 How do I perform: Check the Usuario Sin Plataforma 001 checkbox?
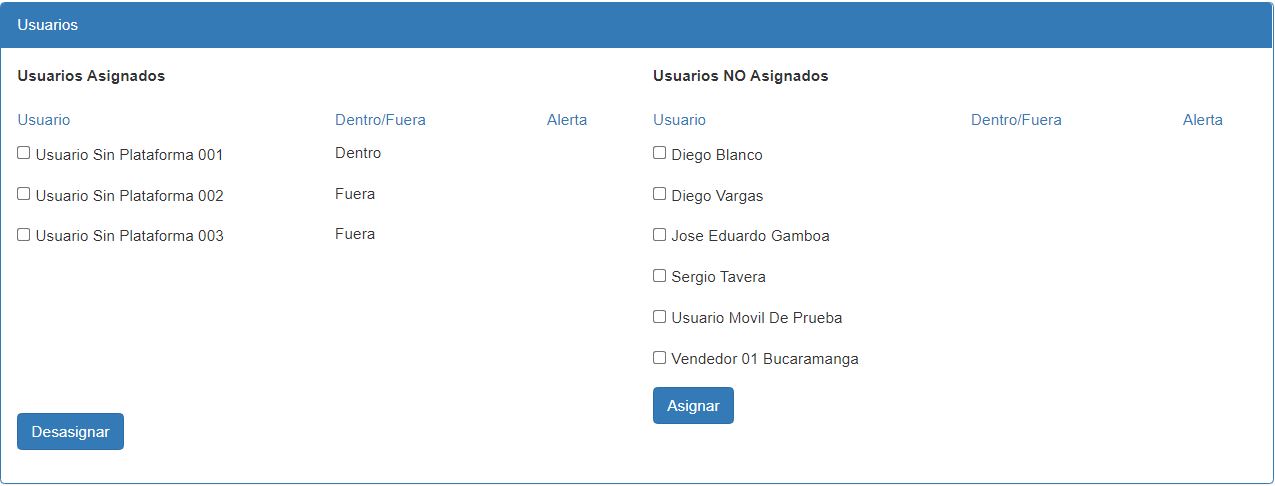[24, 153]
